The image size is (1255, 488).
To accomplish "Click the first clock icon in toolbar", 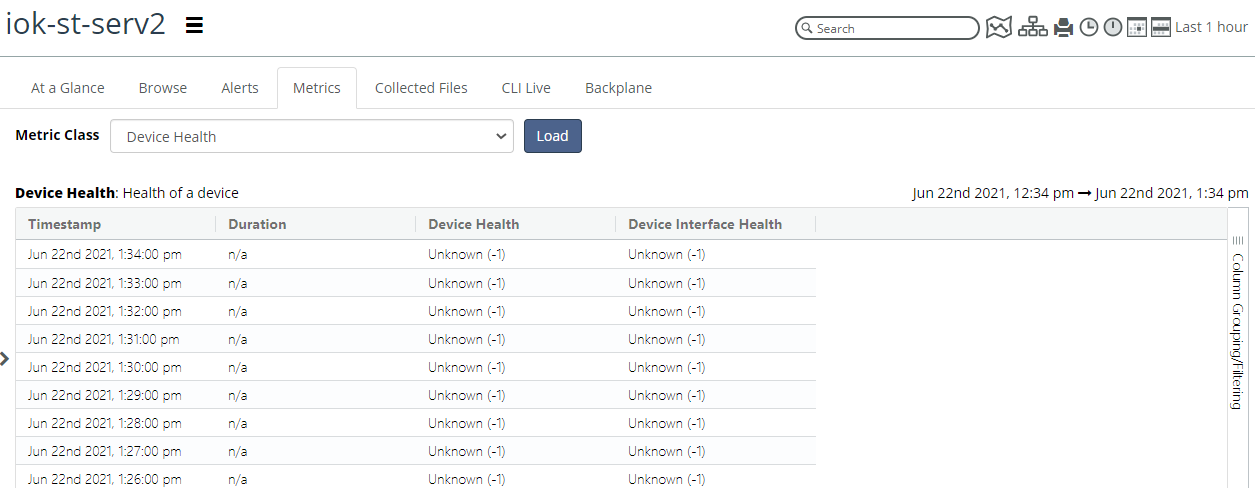I will click(x=1089, y=27).
